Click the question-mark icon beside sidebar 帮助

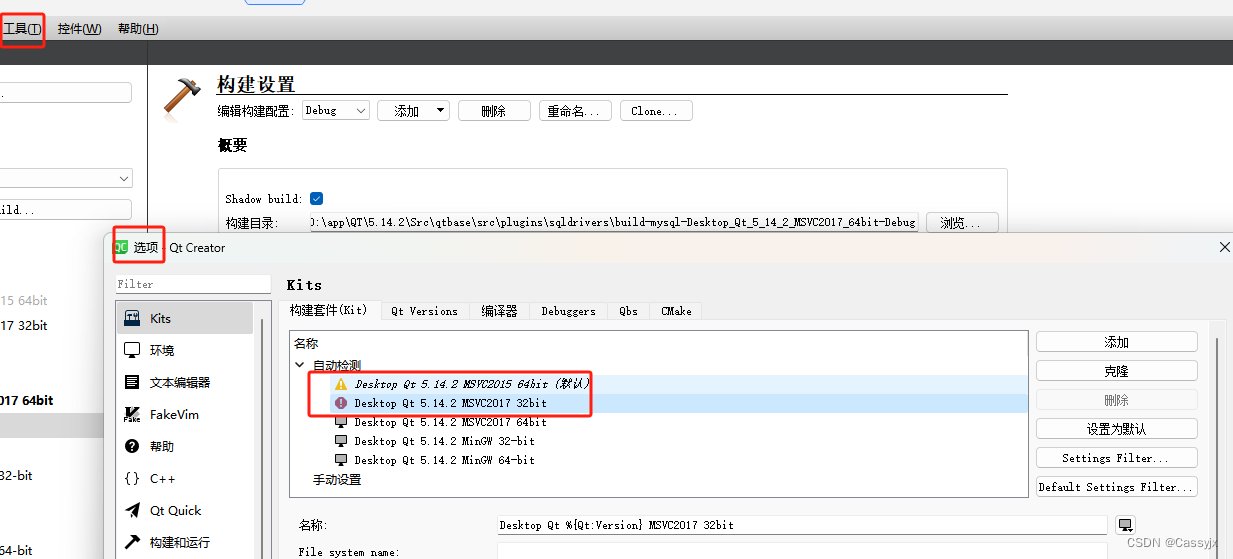[132, 446]
